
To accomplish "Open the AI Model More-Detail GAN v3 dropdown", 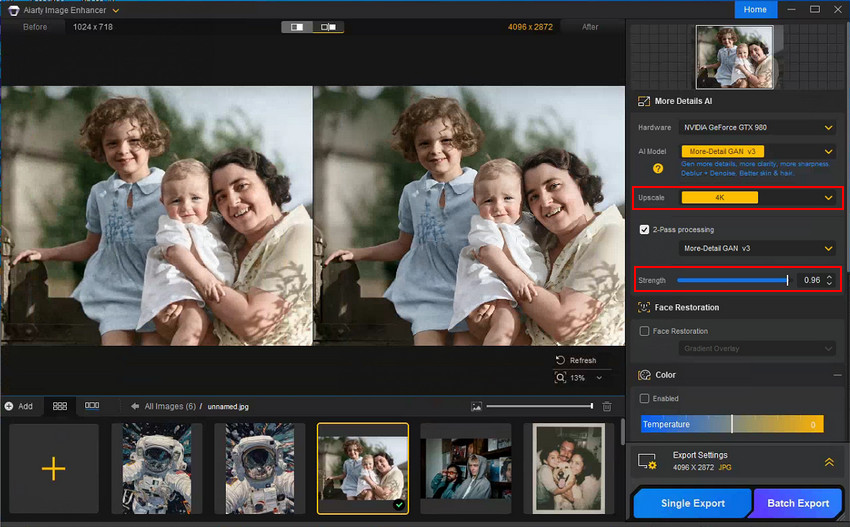I will point(757,151).
